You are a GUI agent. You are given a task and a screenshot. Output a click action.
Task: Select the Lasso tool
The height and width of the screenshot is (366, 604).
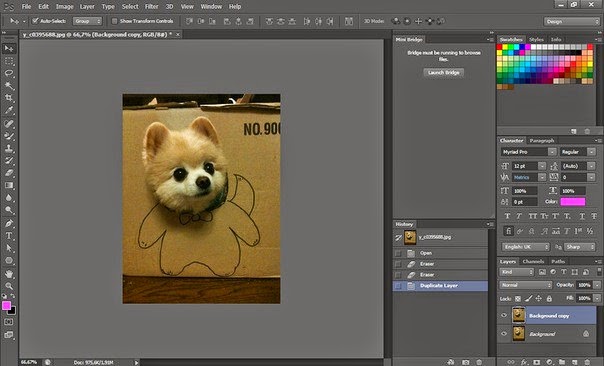tap(9, 73)
